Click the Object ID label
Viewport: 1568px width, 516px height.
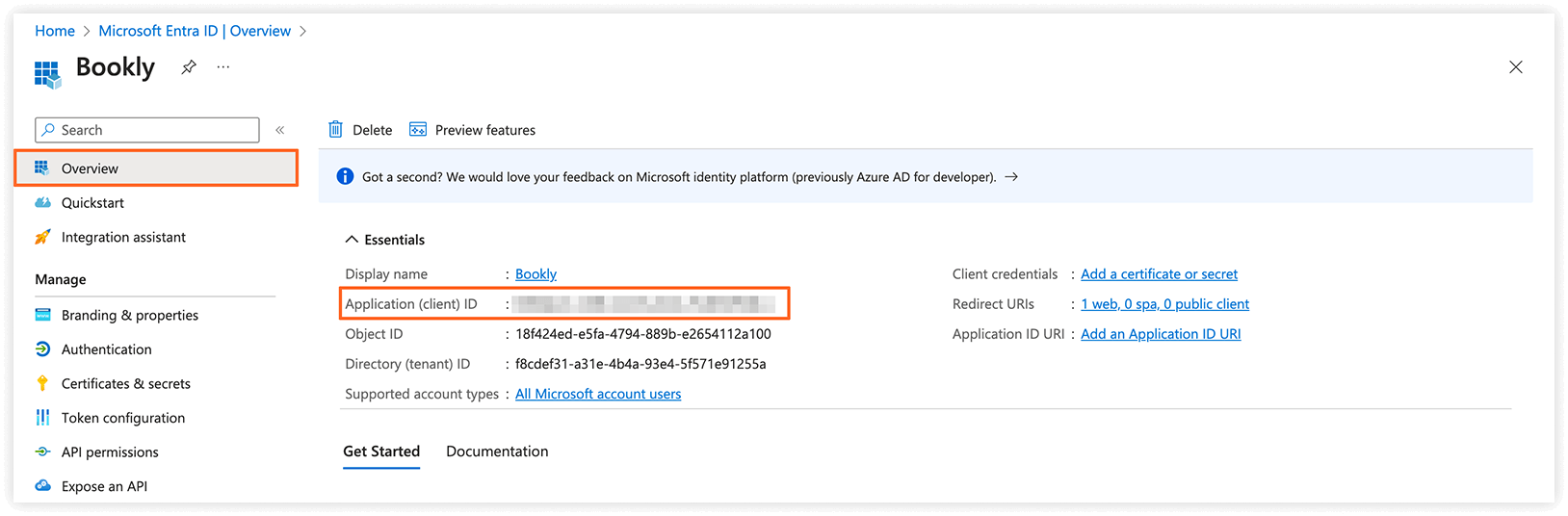[374, 334]
